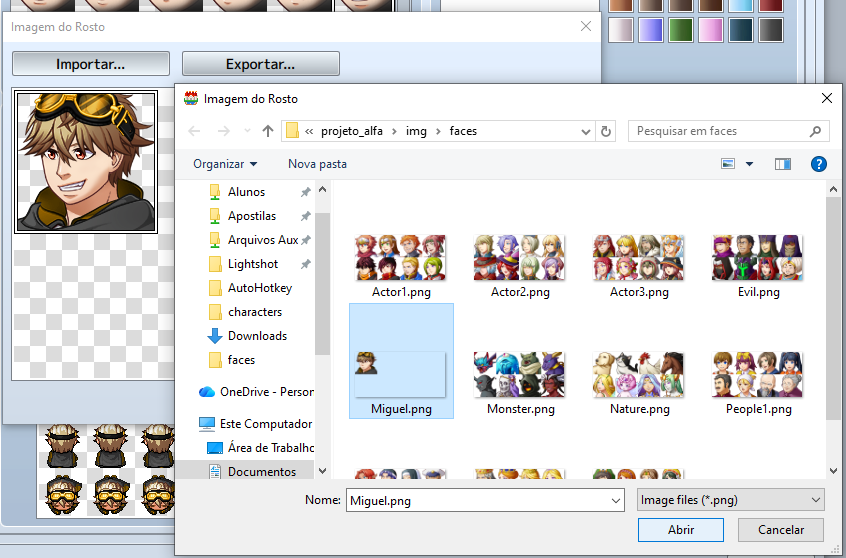This screenshot has width=846, height=558.
Task: Open help with the question mark icon
Action: tap(818, 164)
